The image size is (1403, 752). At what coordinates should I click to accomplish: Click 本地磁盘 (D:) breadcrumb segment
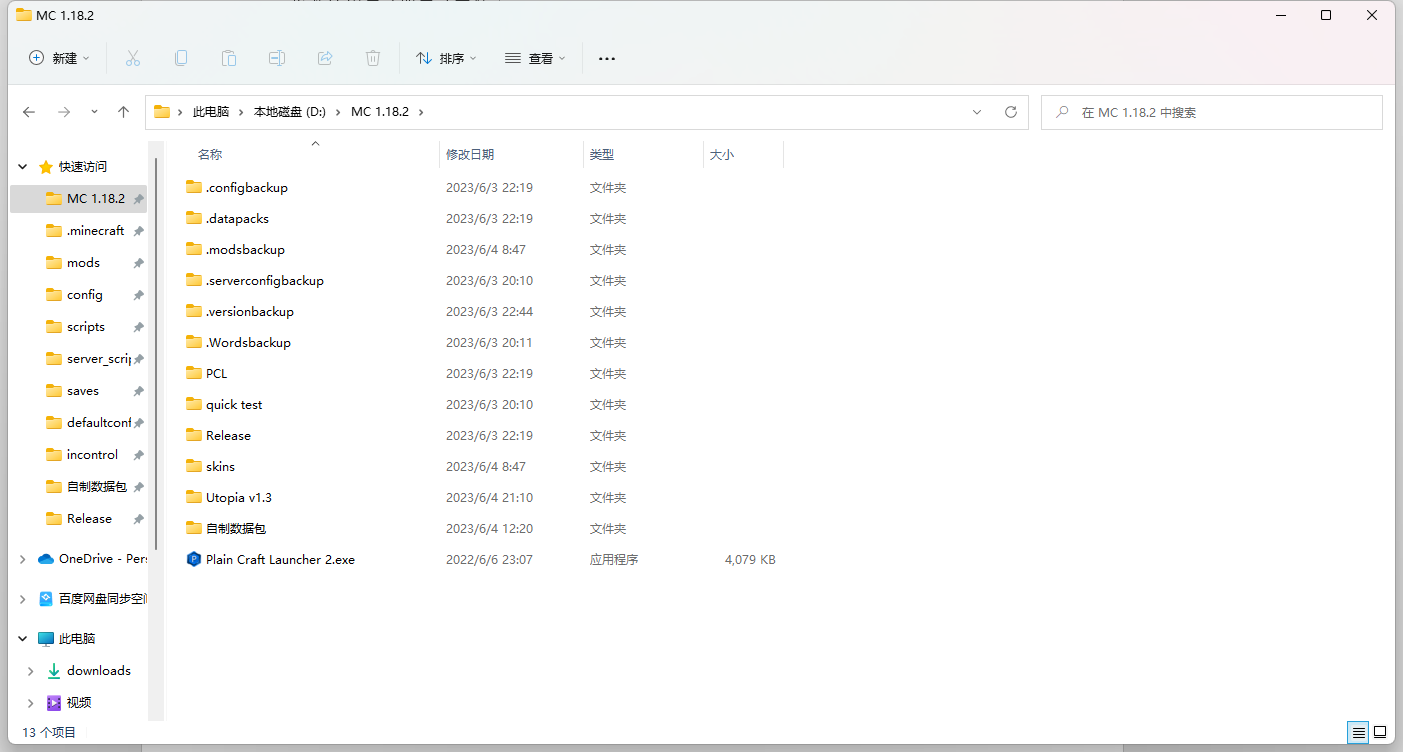click(x=290, y=112)
